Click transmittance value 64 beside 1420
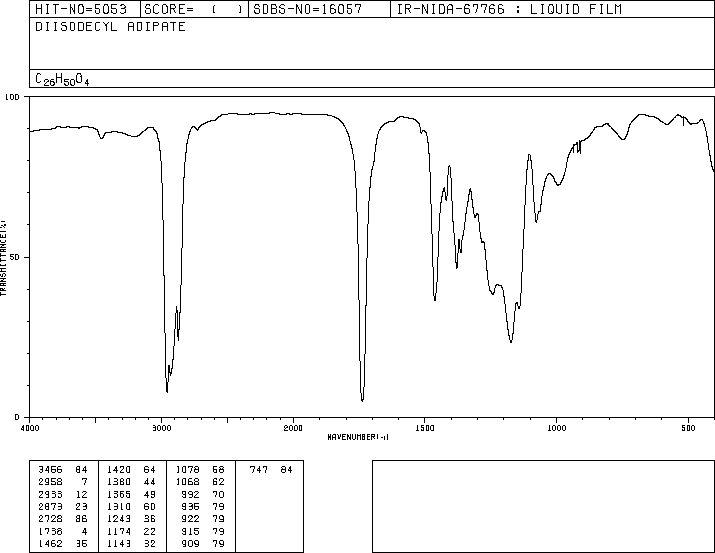This screenshot has width=715, height=553. coord(150,470)
